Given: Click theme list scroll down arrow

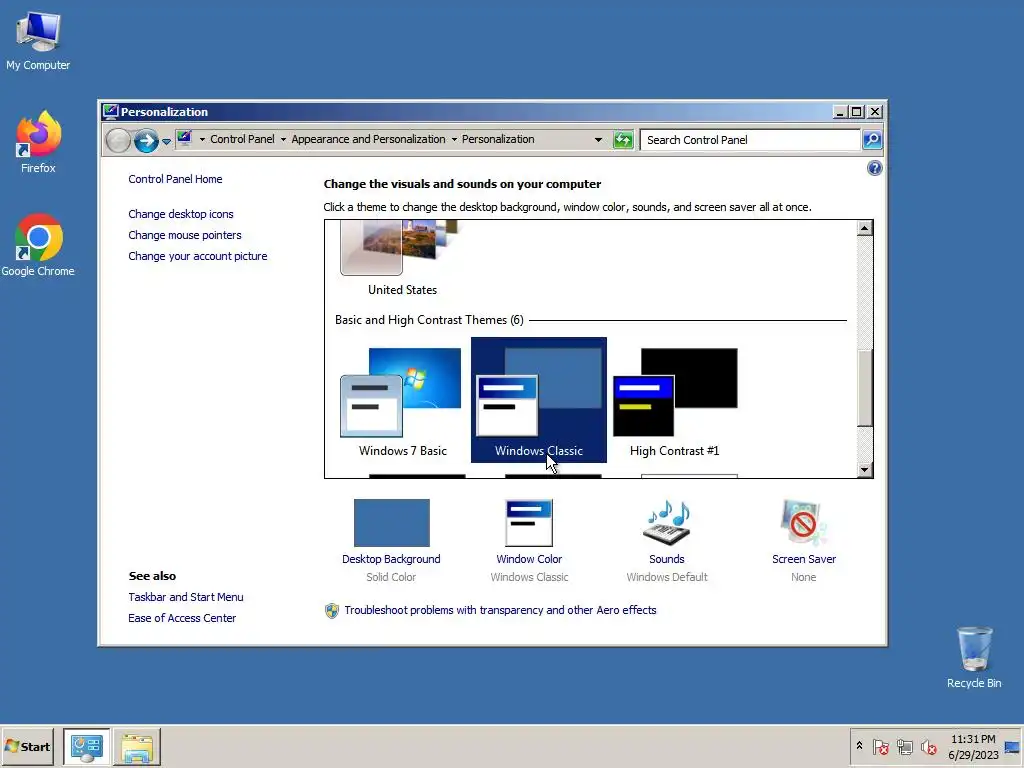Looking at the screenshot, I should coord(865,470).
